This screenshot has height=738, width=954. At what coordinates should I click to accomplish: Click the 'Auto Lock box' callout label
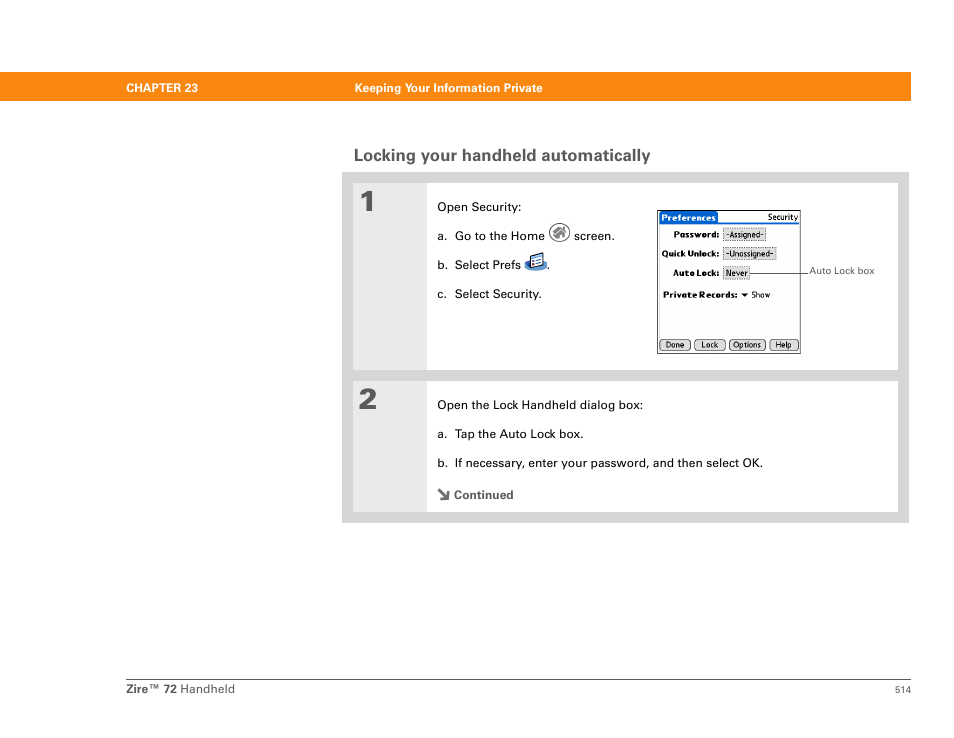(841, 271)
